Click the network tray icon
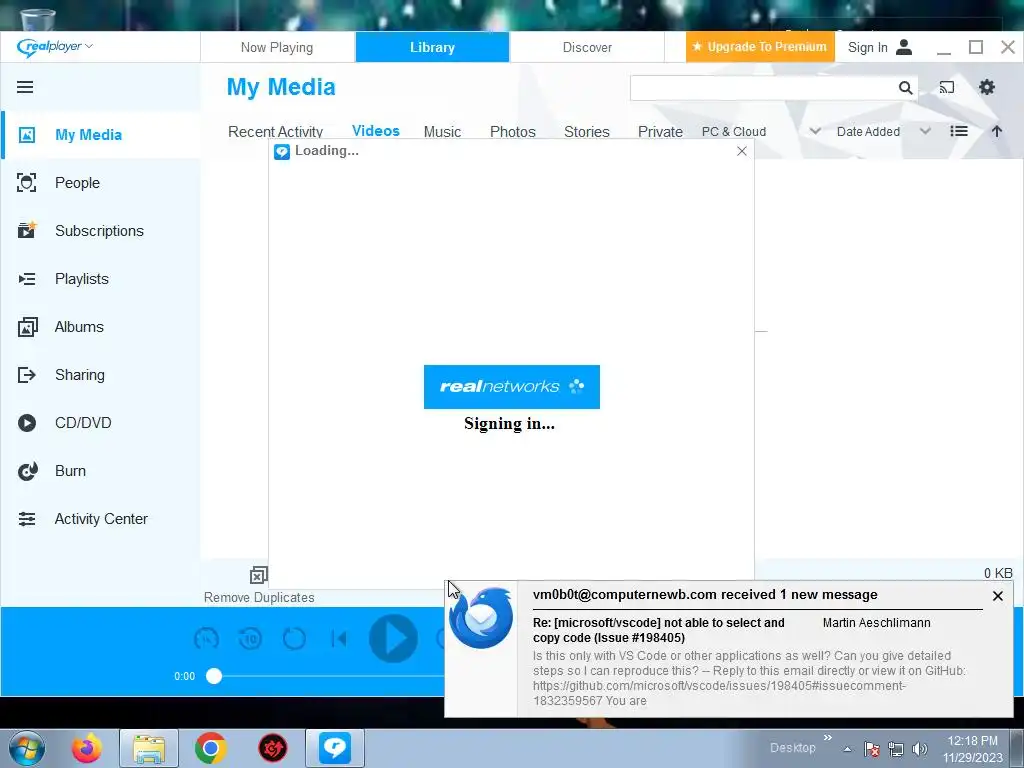The image size is (1024, 768). click(x=895, y=749)
